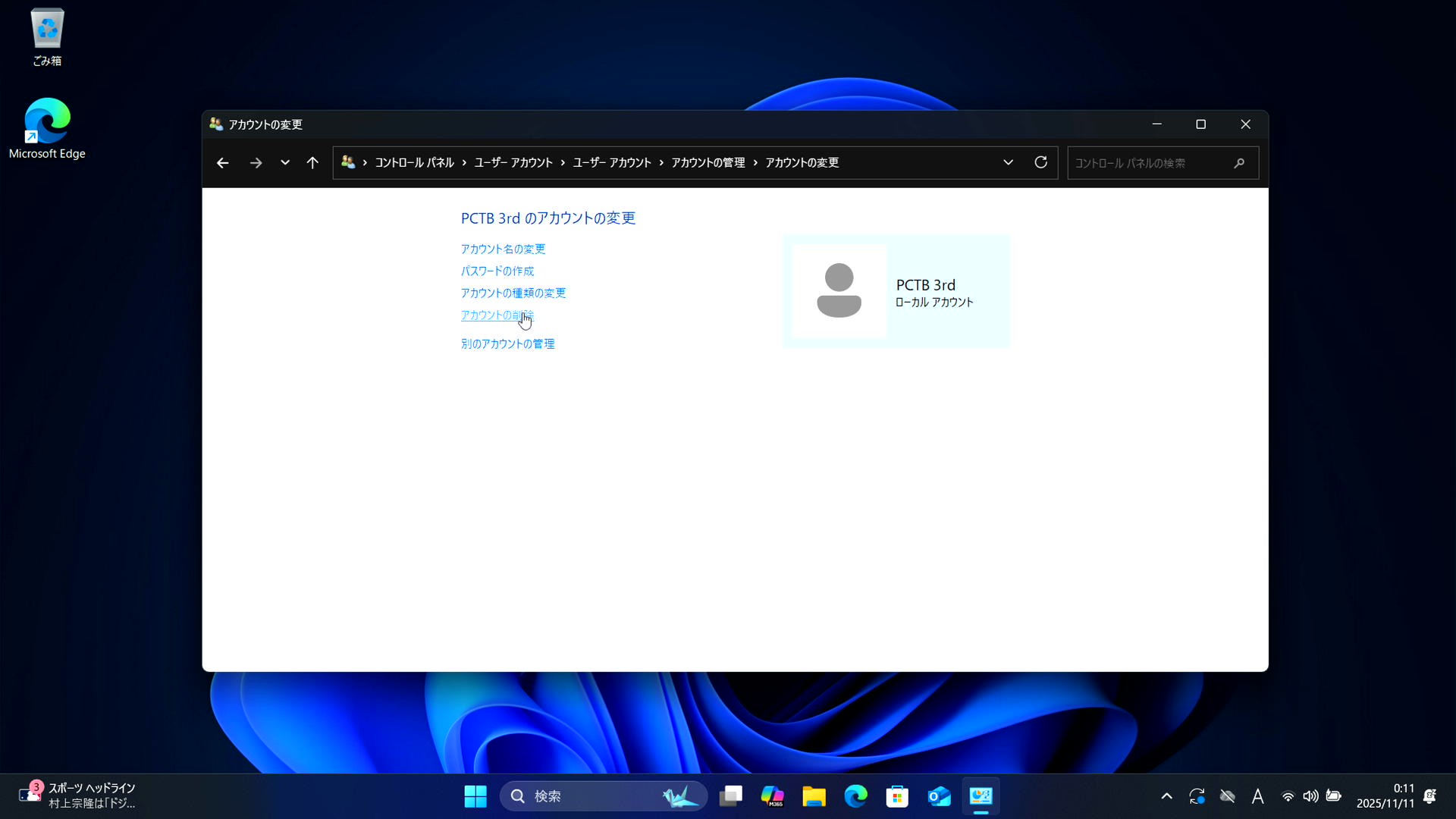Refresh the Control Panel address bar

click(1040, 162)
